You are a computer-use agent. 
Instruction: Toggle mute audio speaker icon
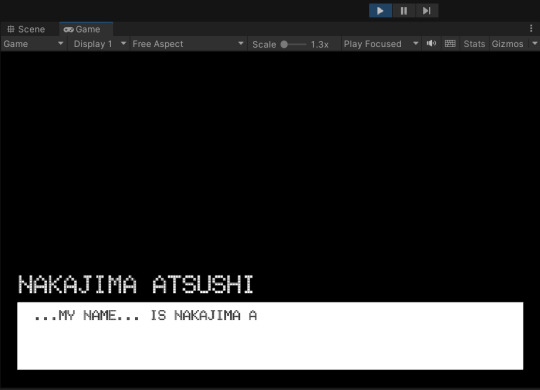[432, 43]
